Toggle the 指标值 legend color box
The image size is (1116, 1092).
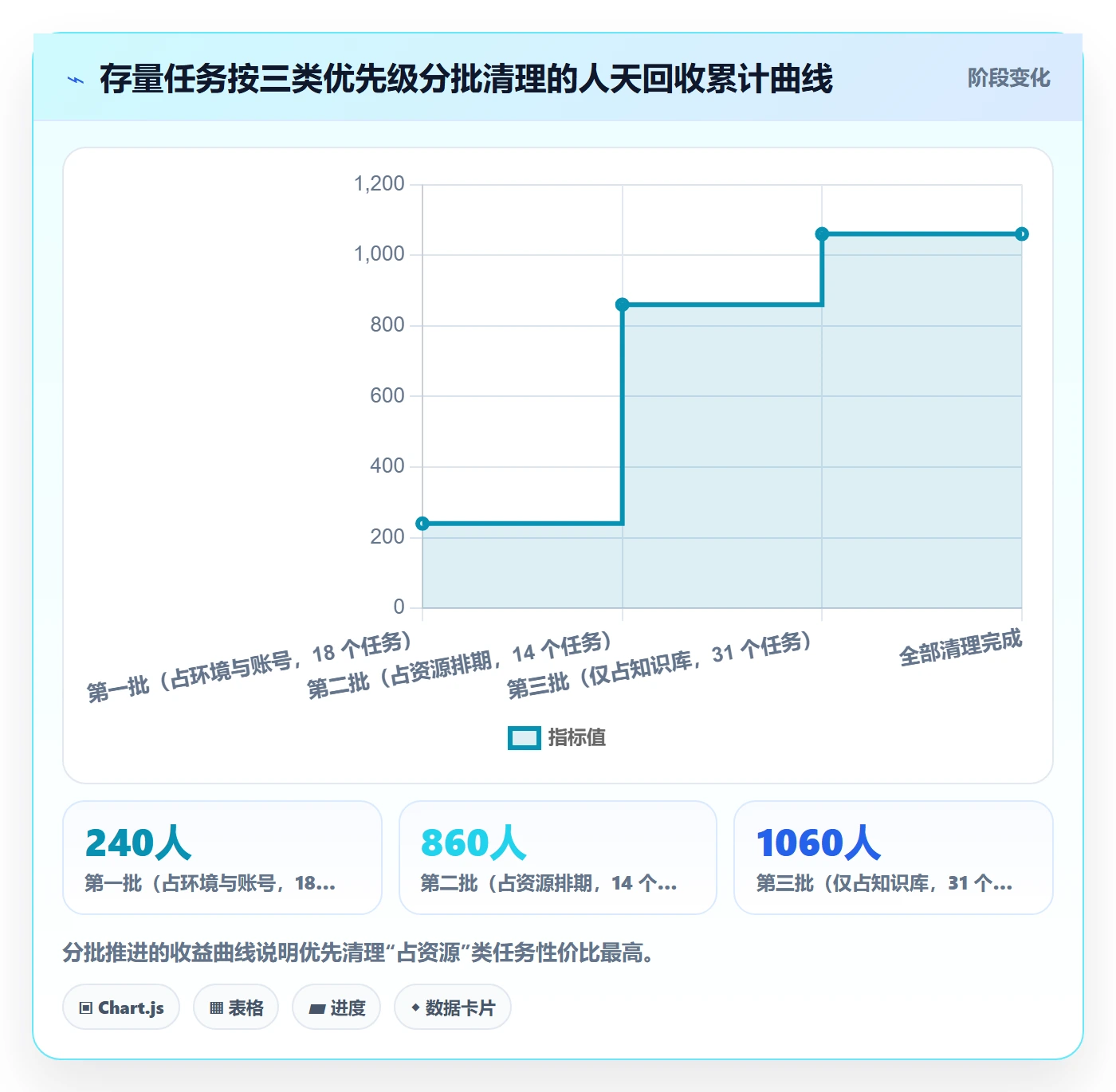pos(525,738)
